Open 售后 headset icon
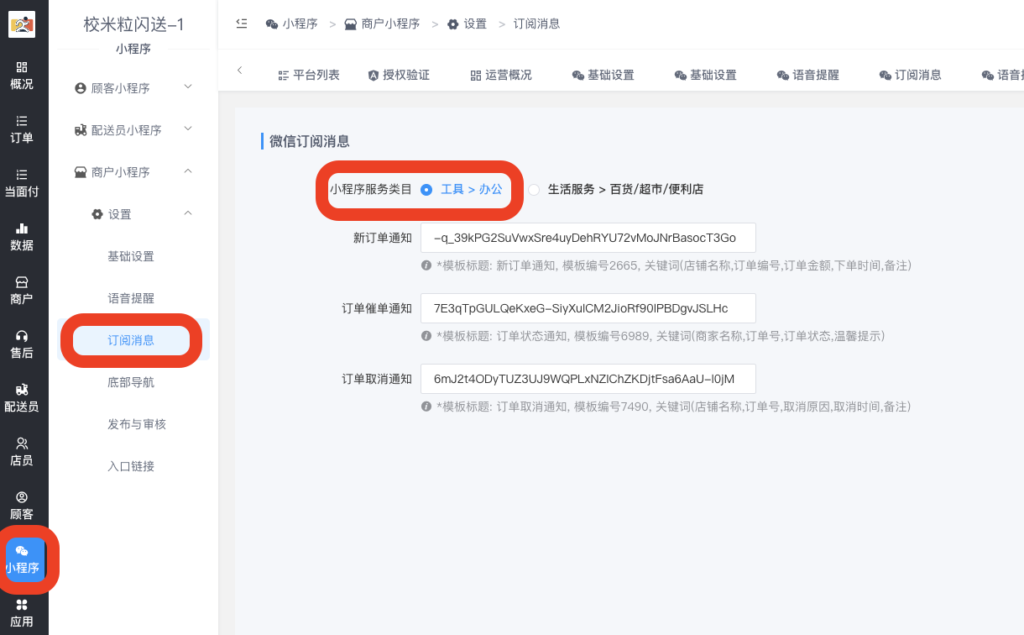Screen dimensions: 1024x635 click(x=21, y=343)
